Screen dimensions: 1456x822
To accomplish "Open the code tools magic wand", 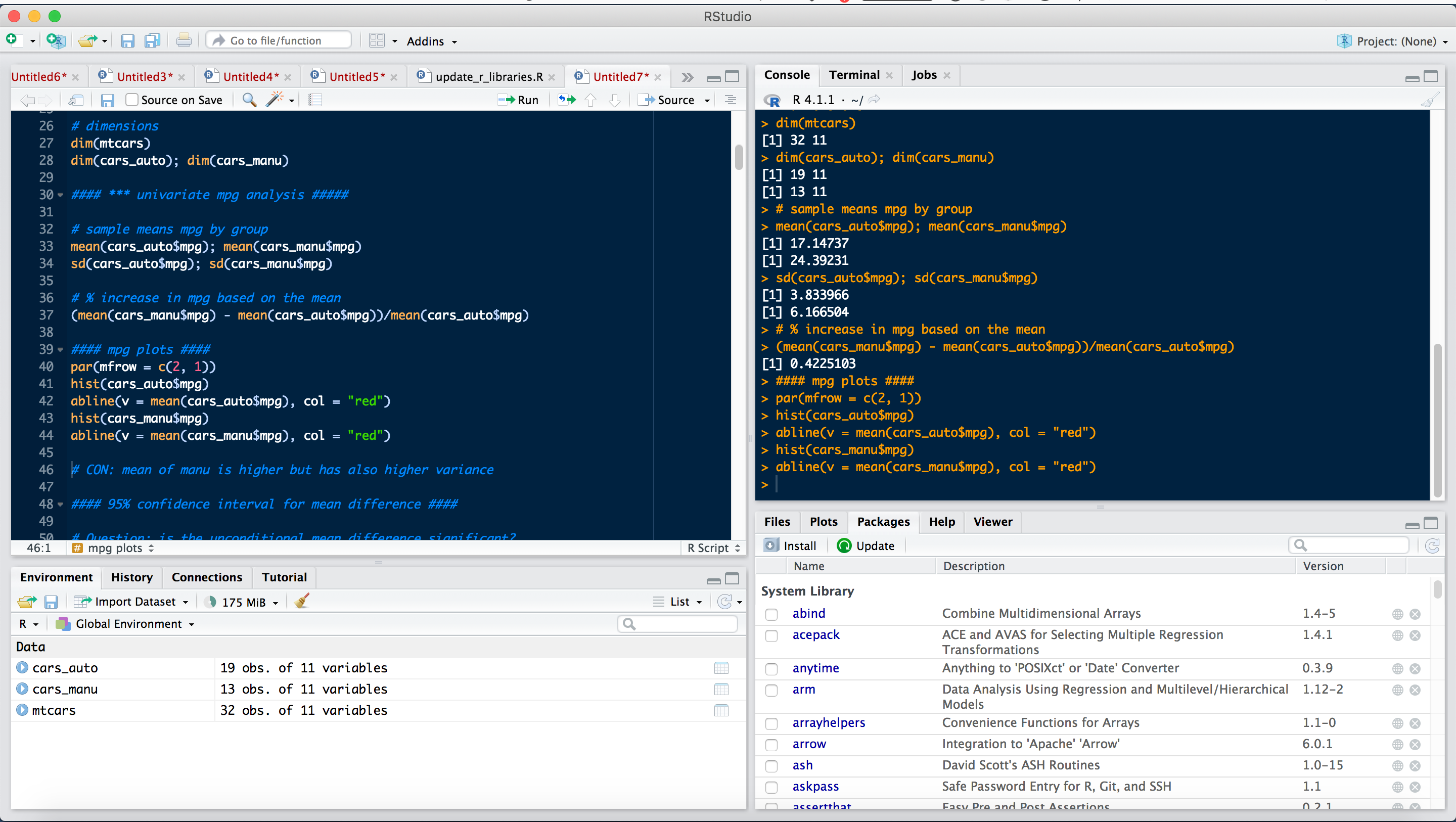I will click(277, 100).
